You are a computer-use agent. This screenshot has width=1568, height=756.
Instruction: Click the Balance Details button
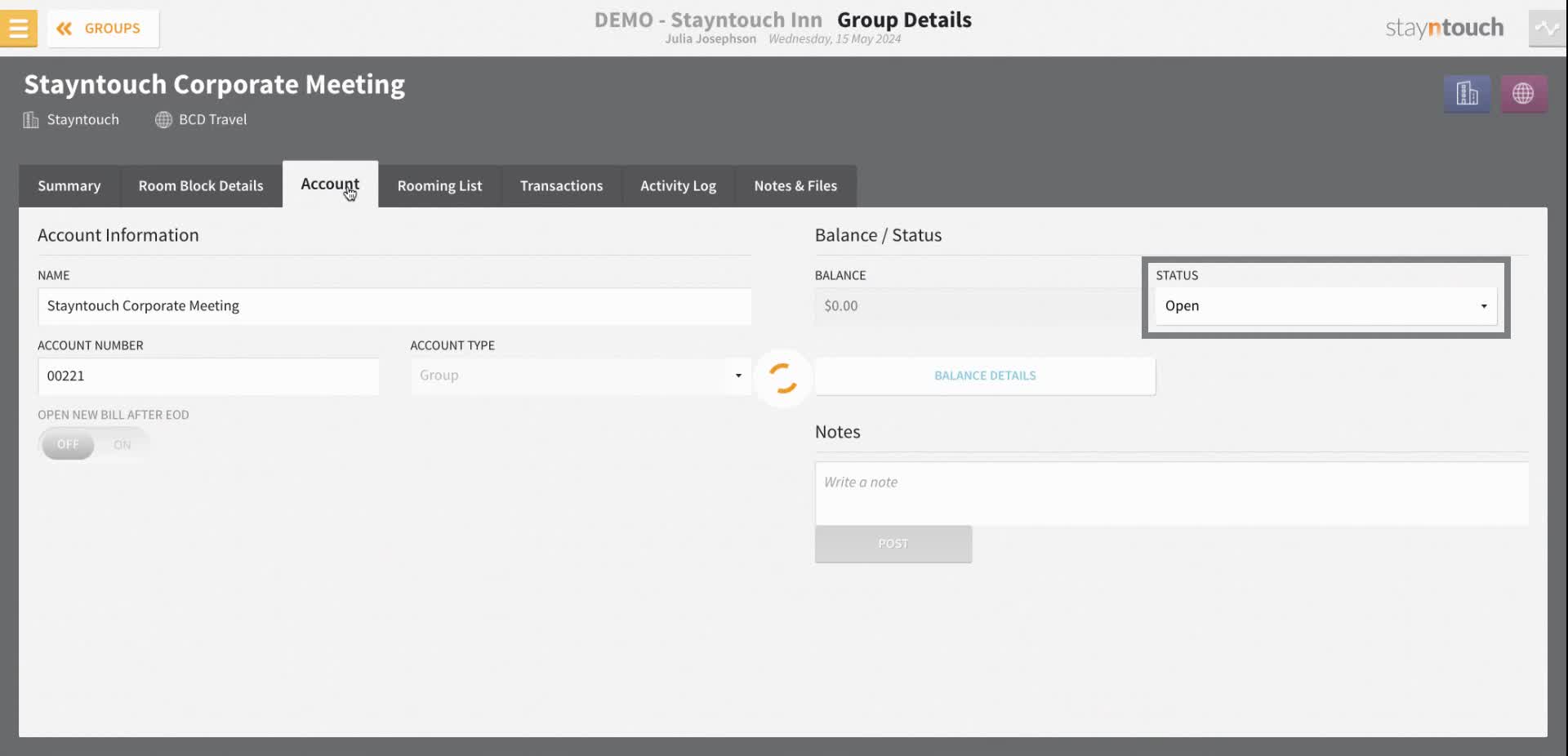985,376
